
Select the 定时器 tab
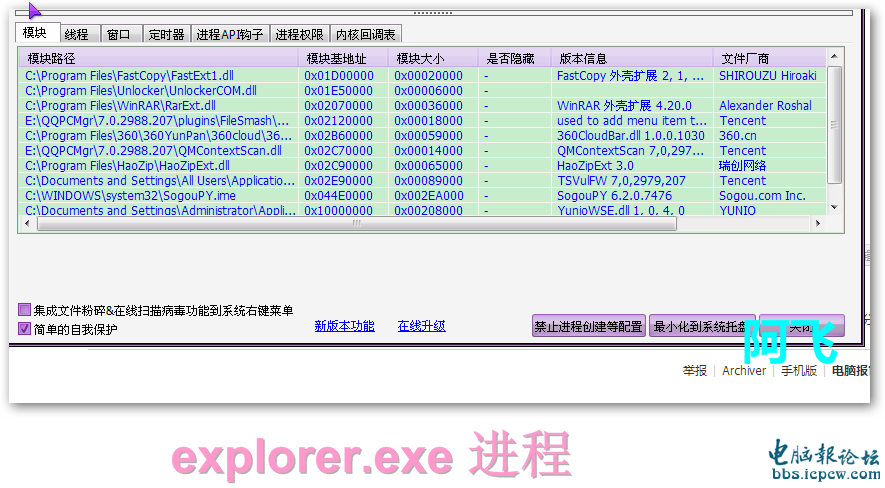(x=167, y=34)
